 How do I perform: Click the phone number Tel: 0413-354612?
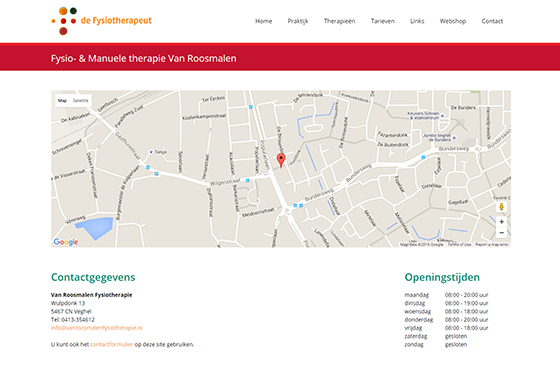[72, 320]
